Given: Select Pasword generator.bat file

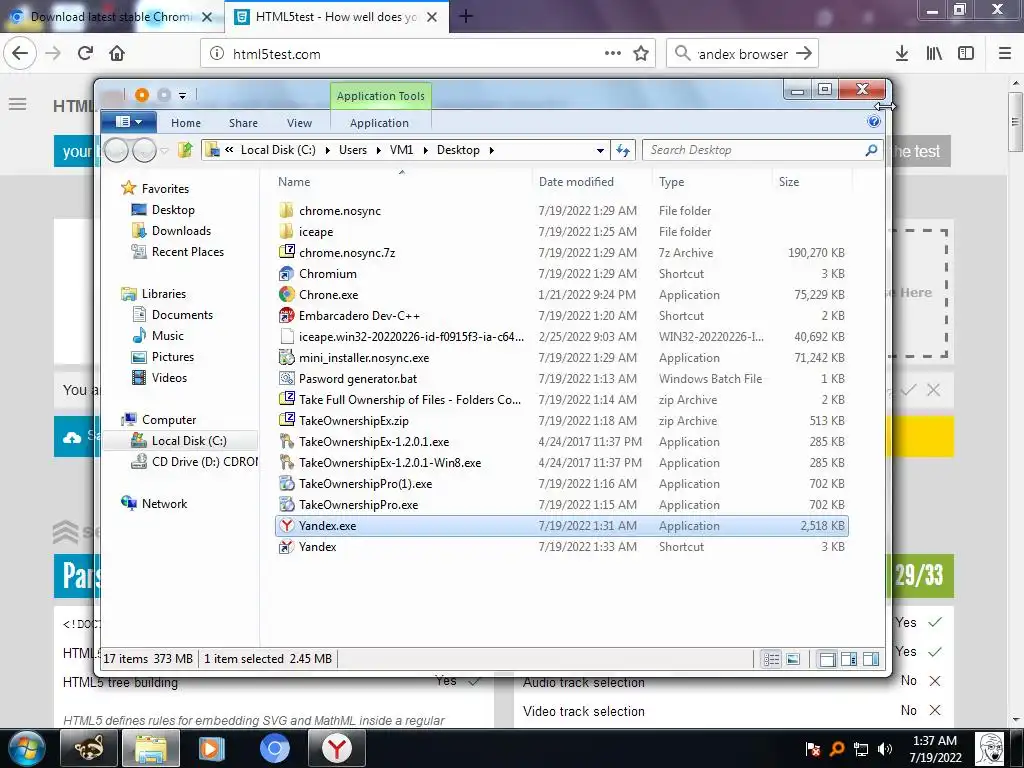Looking at the screenshot, I should pyautogui.click(x=358, y=379).
